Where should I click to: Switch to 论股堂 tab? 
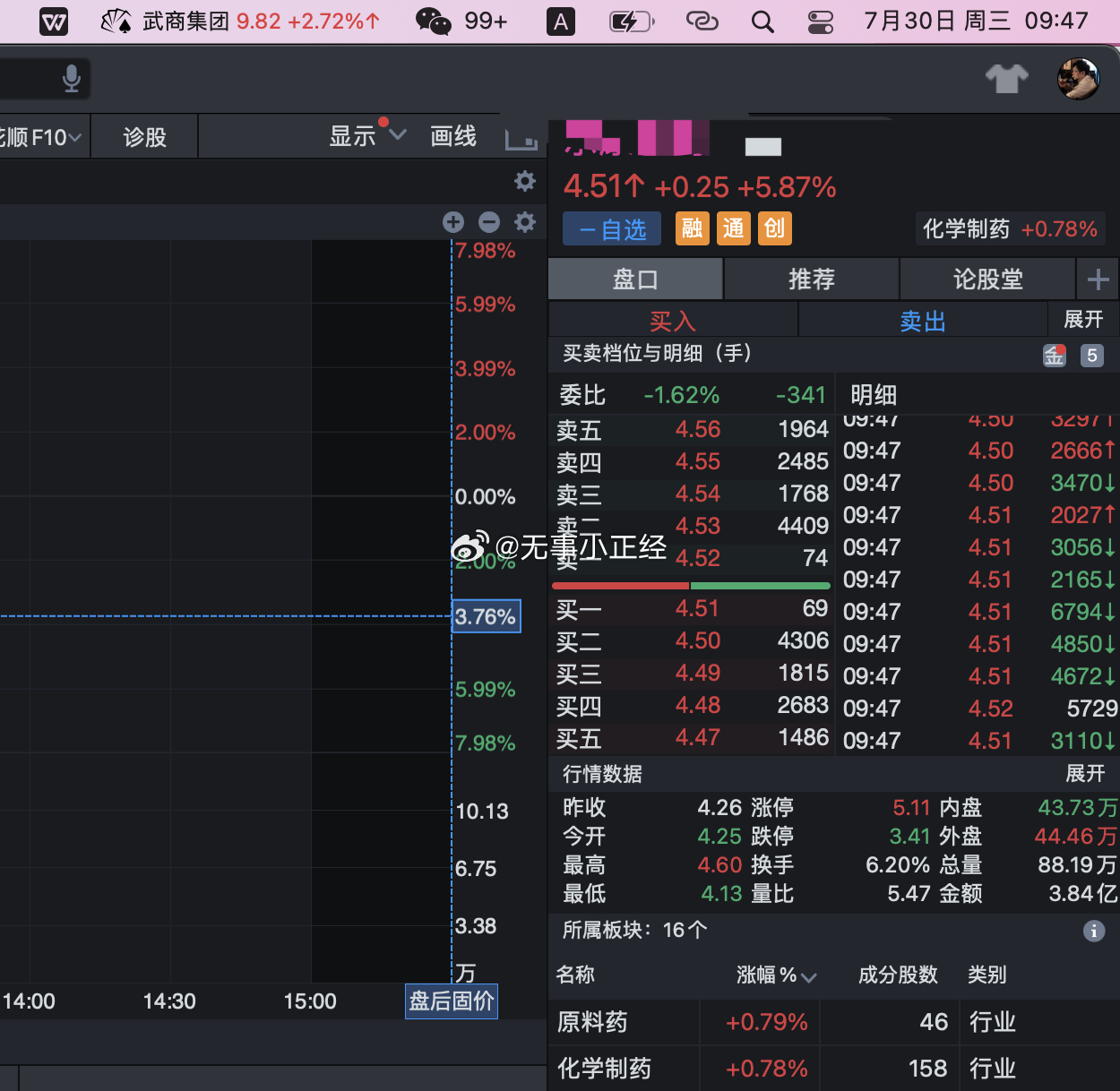tap(987, 279)
